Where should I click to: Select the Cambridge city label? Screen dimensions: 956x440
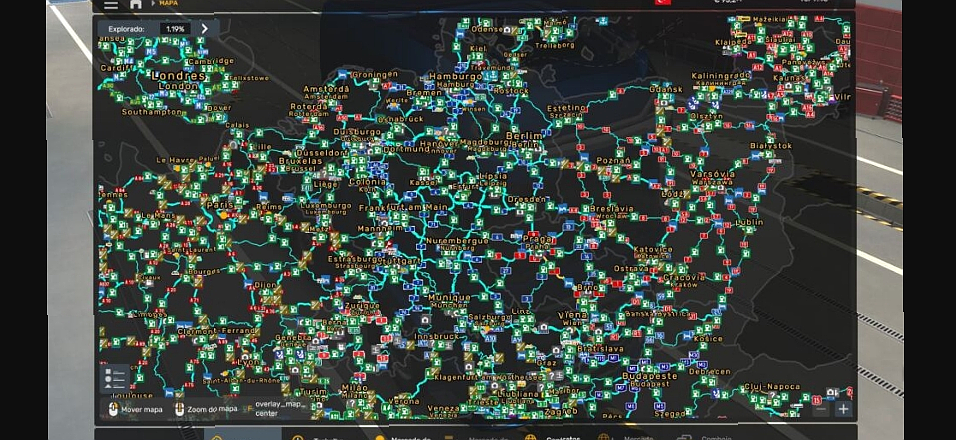point(212,61)
